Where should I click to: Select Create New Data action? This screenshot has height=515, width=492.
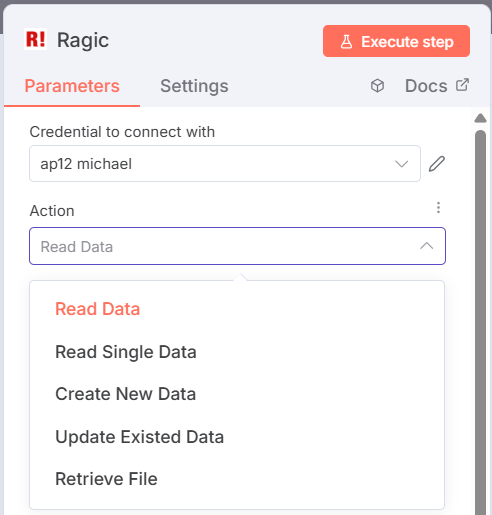(x=125, y=394)
